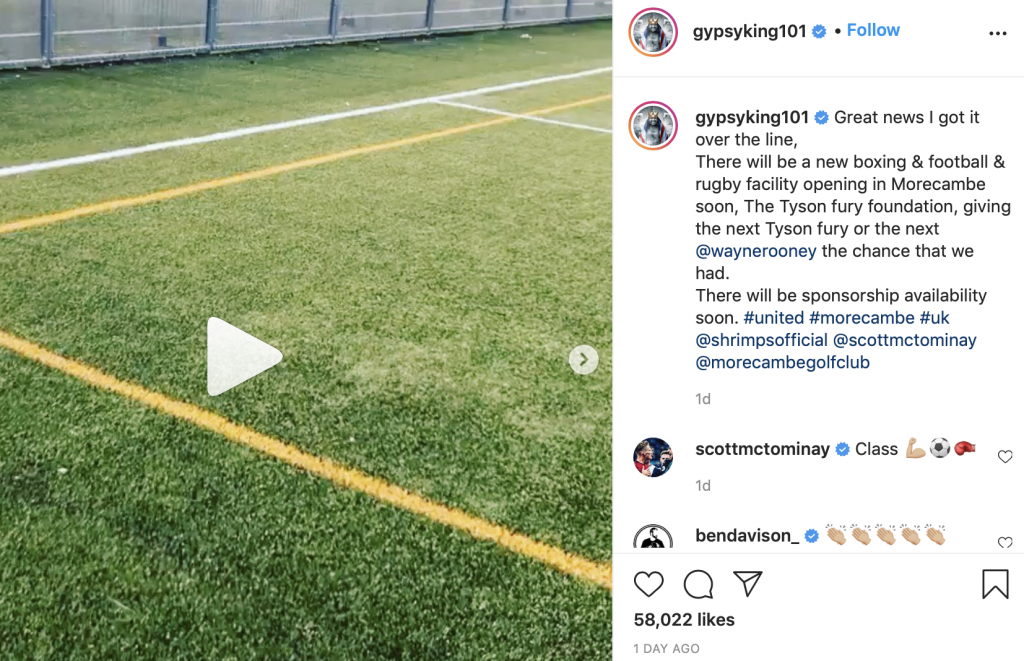Open the #united hashtag
Screen dimensions: 1024x661
coord(774,317)
